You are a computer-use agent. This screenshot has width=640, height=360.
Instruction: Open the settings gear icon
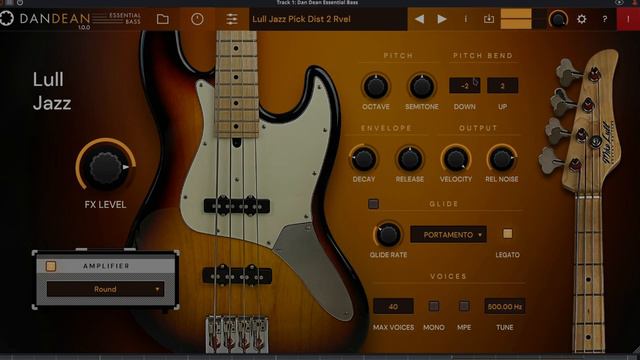[x=582, y=19]
